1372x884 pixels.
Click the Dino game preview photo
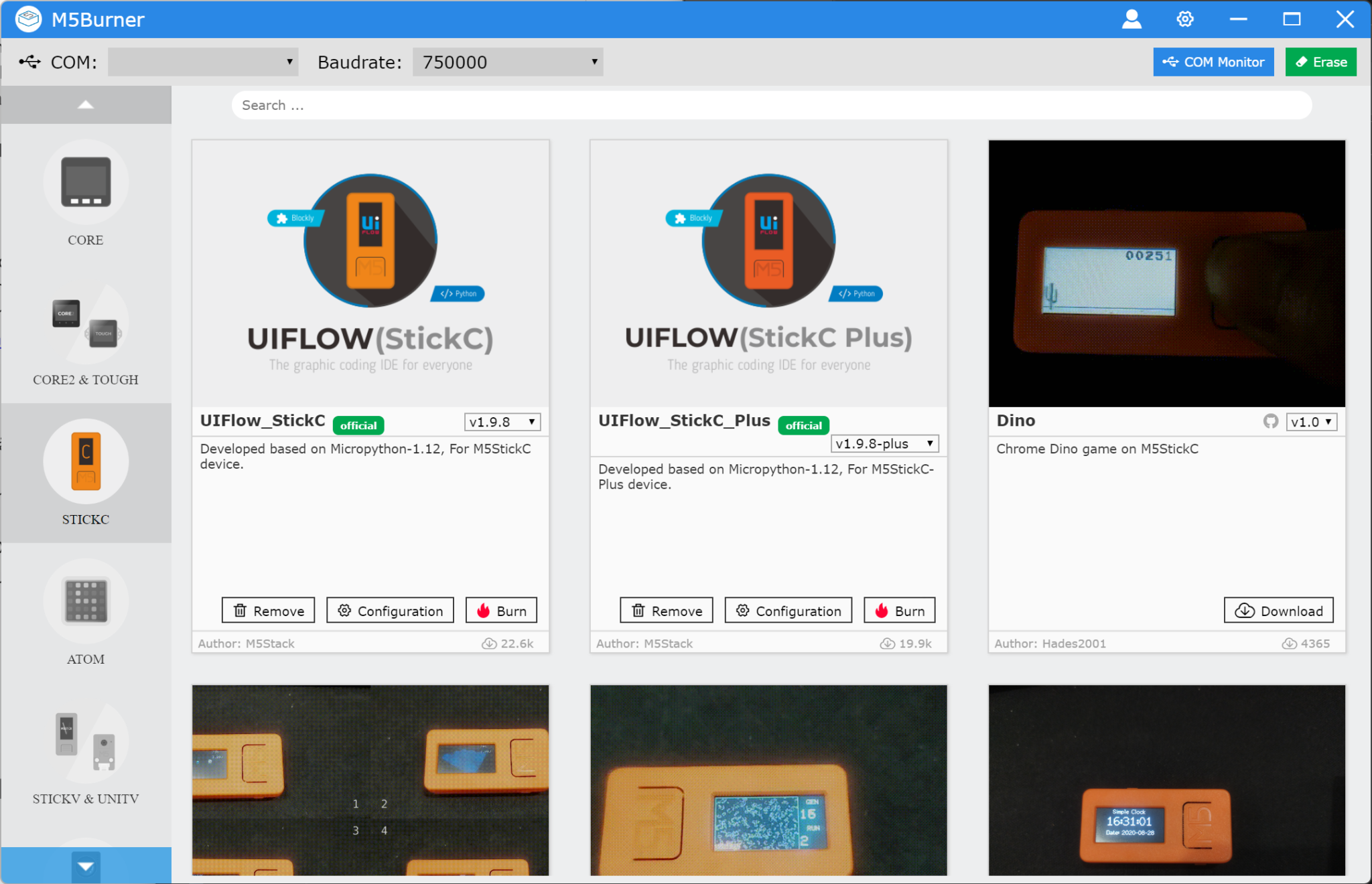[1166, 273]
